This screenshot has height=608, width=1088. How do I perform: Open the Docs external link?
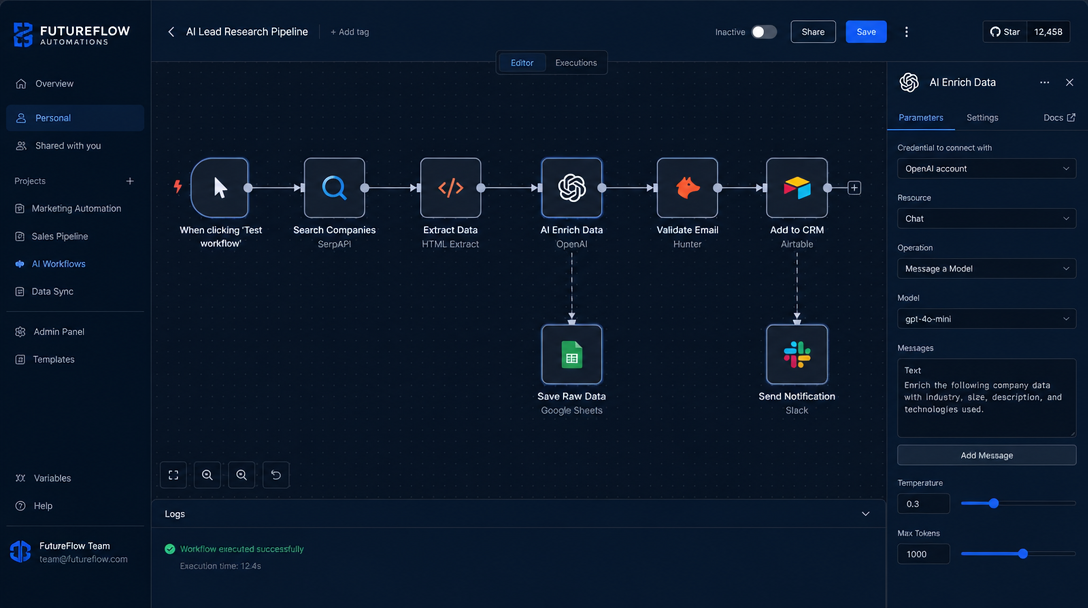tap(1059, 118)
